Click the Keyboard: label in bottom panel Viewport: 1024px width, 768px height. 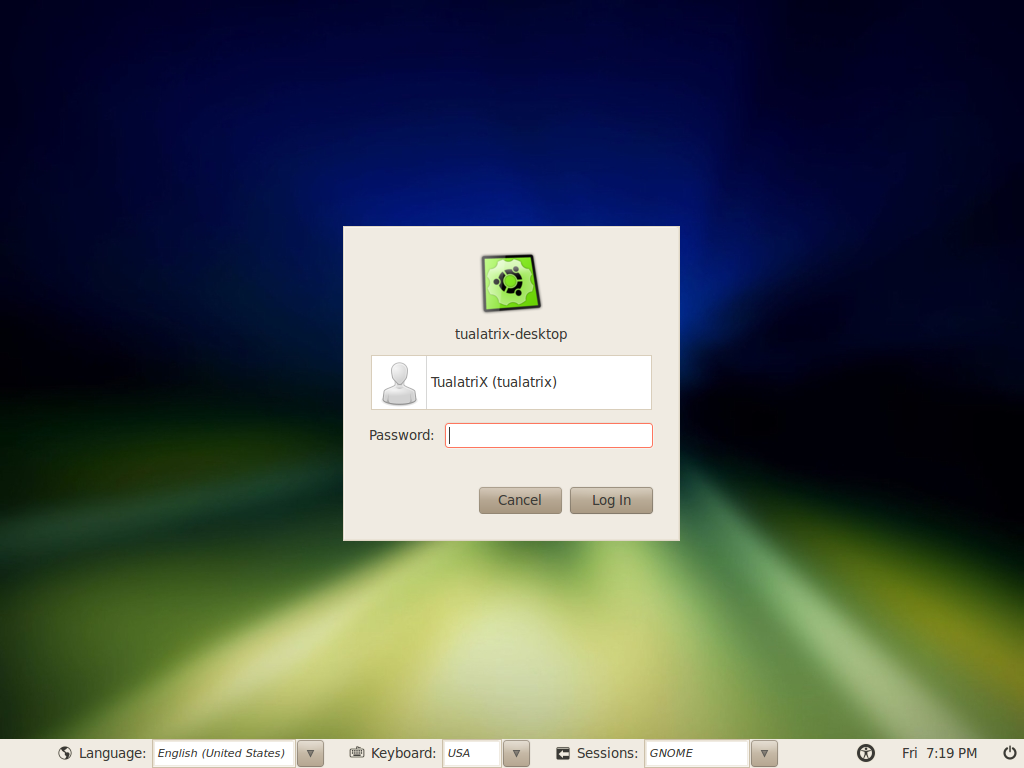click(x=403, y=753)
